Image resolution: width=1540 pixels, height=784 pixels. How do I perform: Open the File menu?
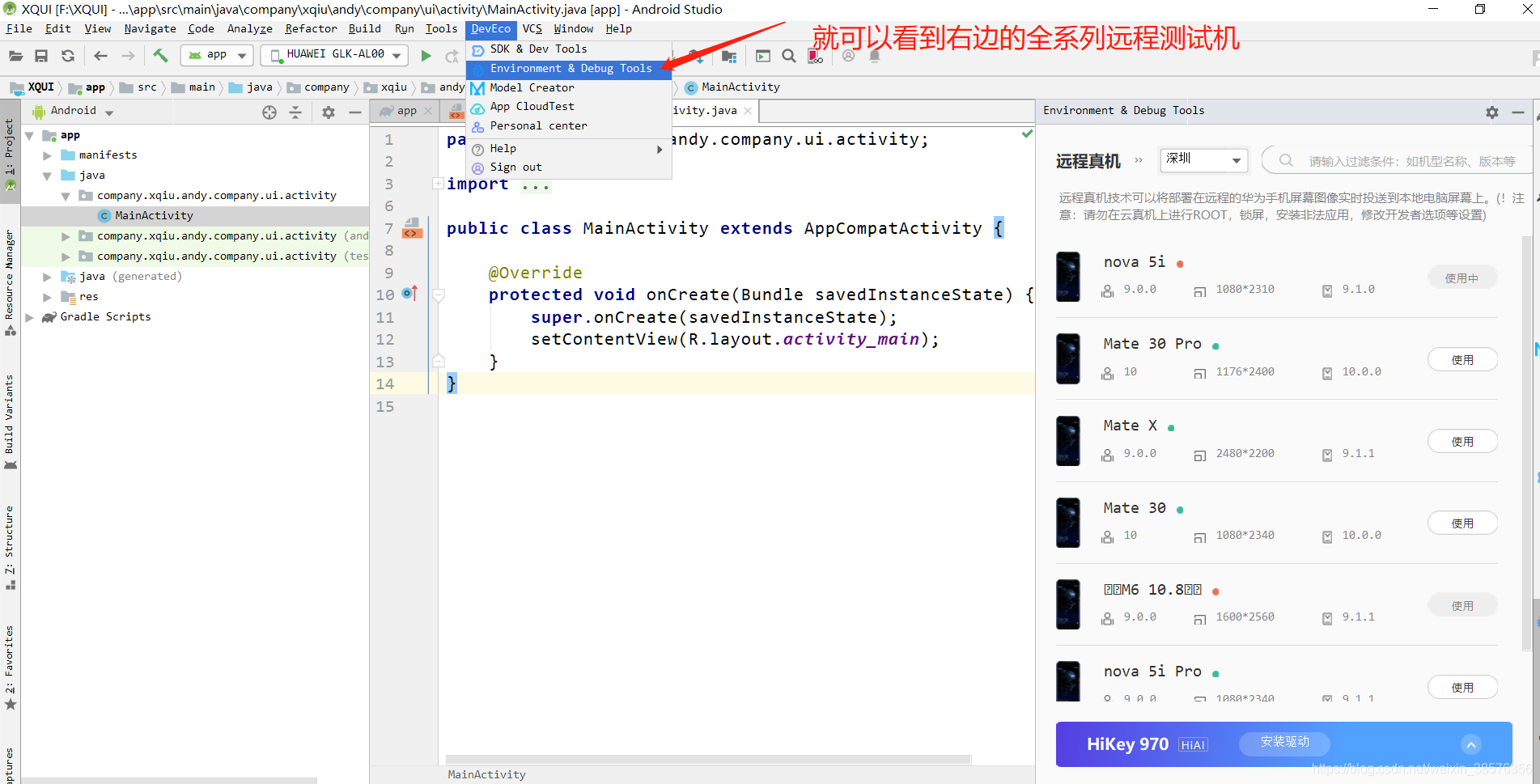(x=19, y=28)
